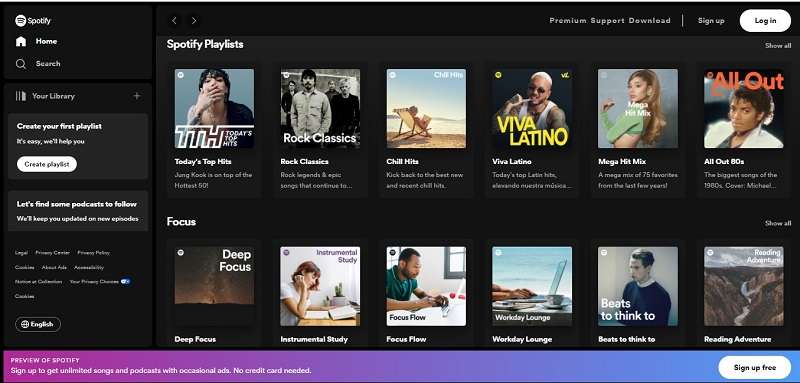Screen dimensions: 800x383
Task: Select the Your Library label
Action: 53,96
